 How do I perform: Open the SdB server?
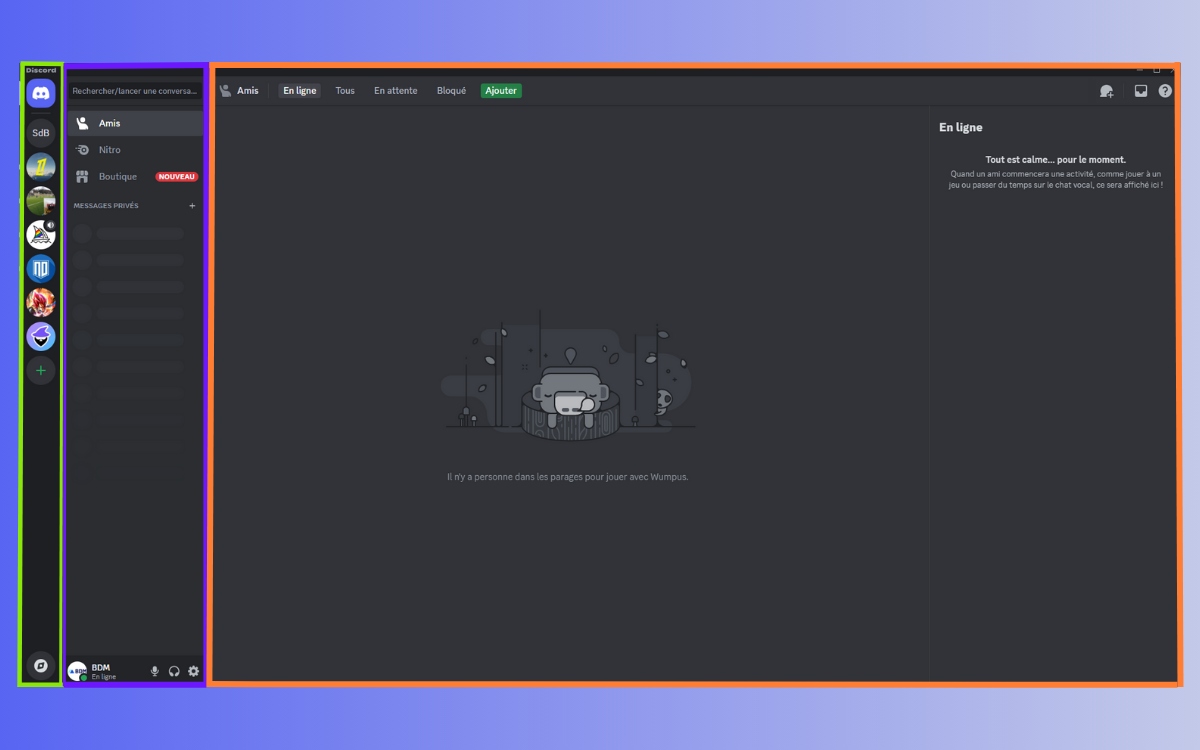pos(41,133)
